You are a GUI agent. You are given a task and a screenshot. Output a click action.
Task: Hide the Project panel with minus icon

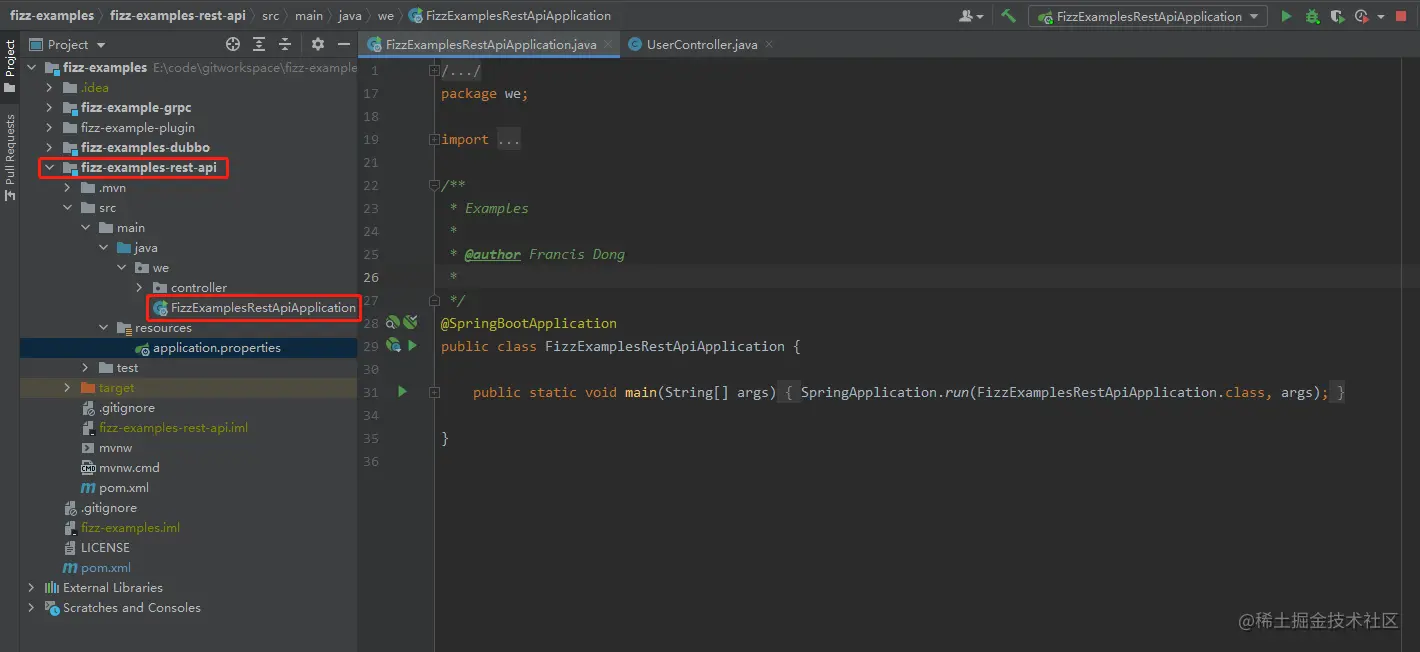344,44
